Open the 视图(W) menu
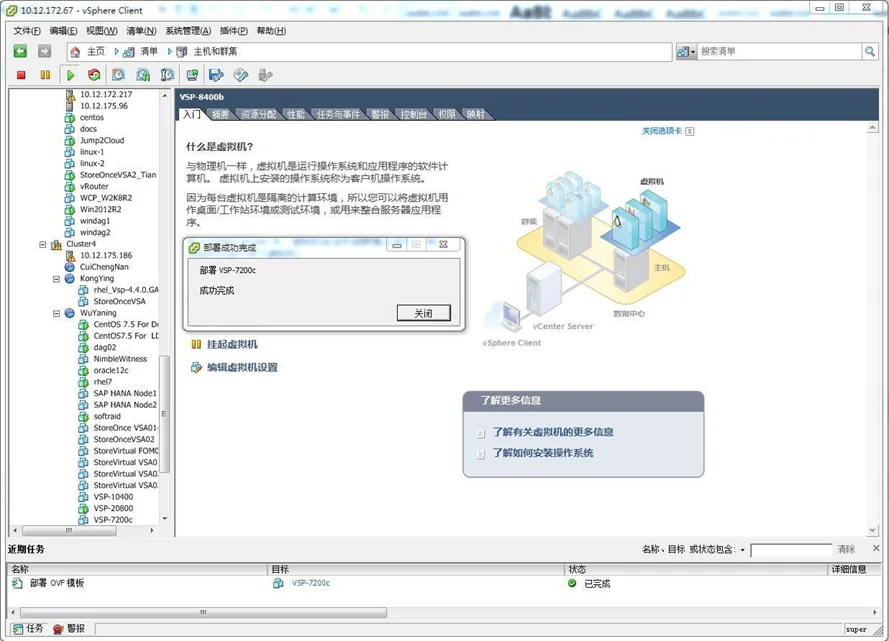The image size is (889, 641). (101, 31)
